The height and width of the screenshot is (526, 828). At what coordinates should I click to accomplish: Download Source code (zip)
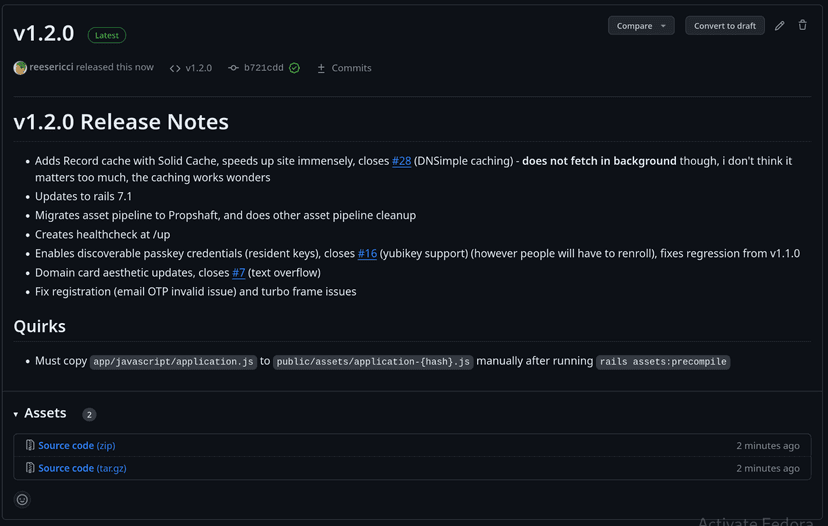click(x=76, y=445)
